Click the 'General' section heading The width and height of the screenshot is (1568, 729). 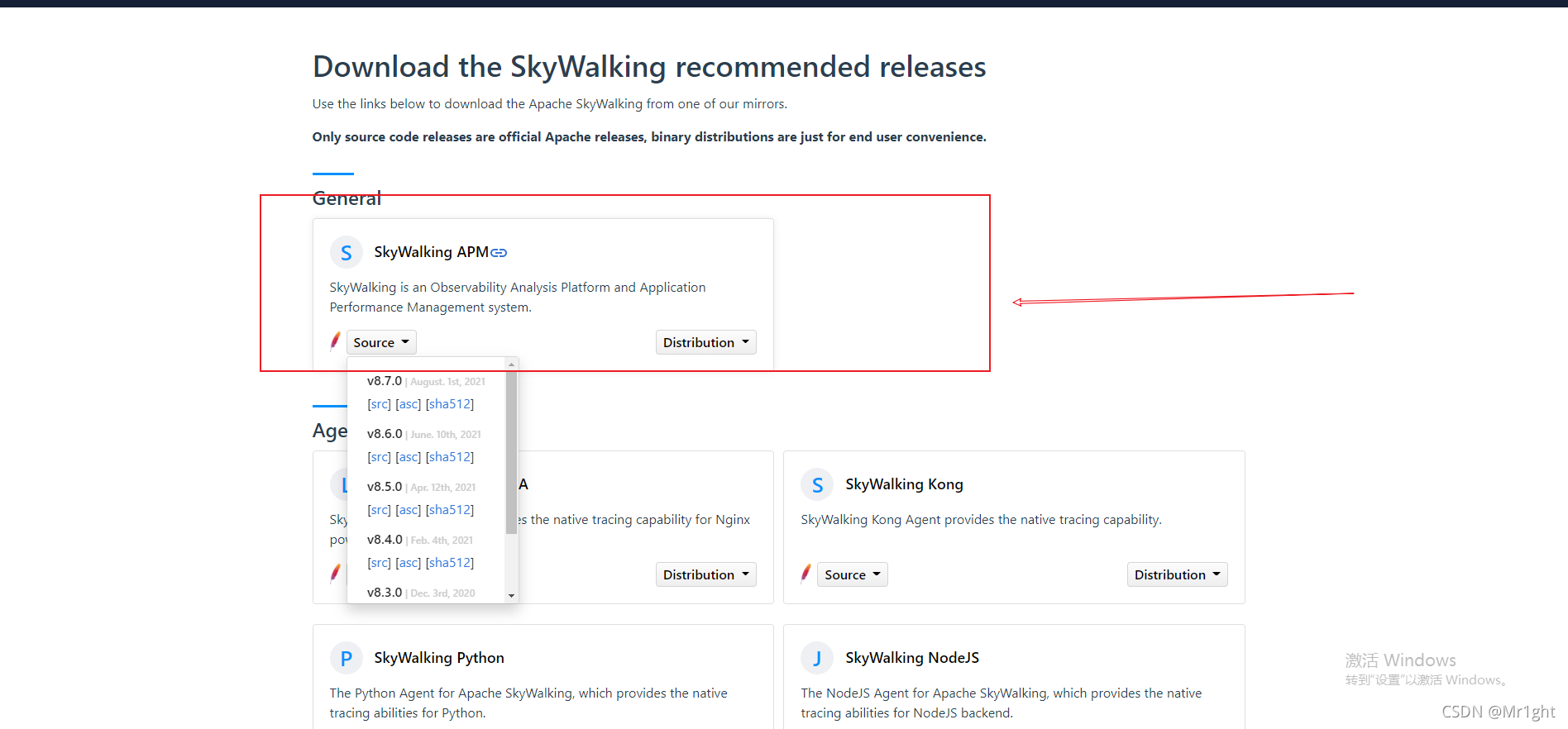(347, 198)
